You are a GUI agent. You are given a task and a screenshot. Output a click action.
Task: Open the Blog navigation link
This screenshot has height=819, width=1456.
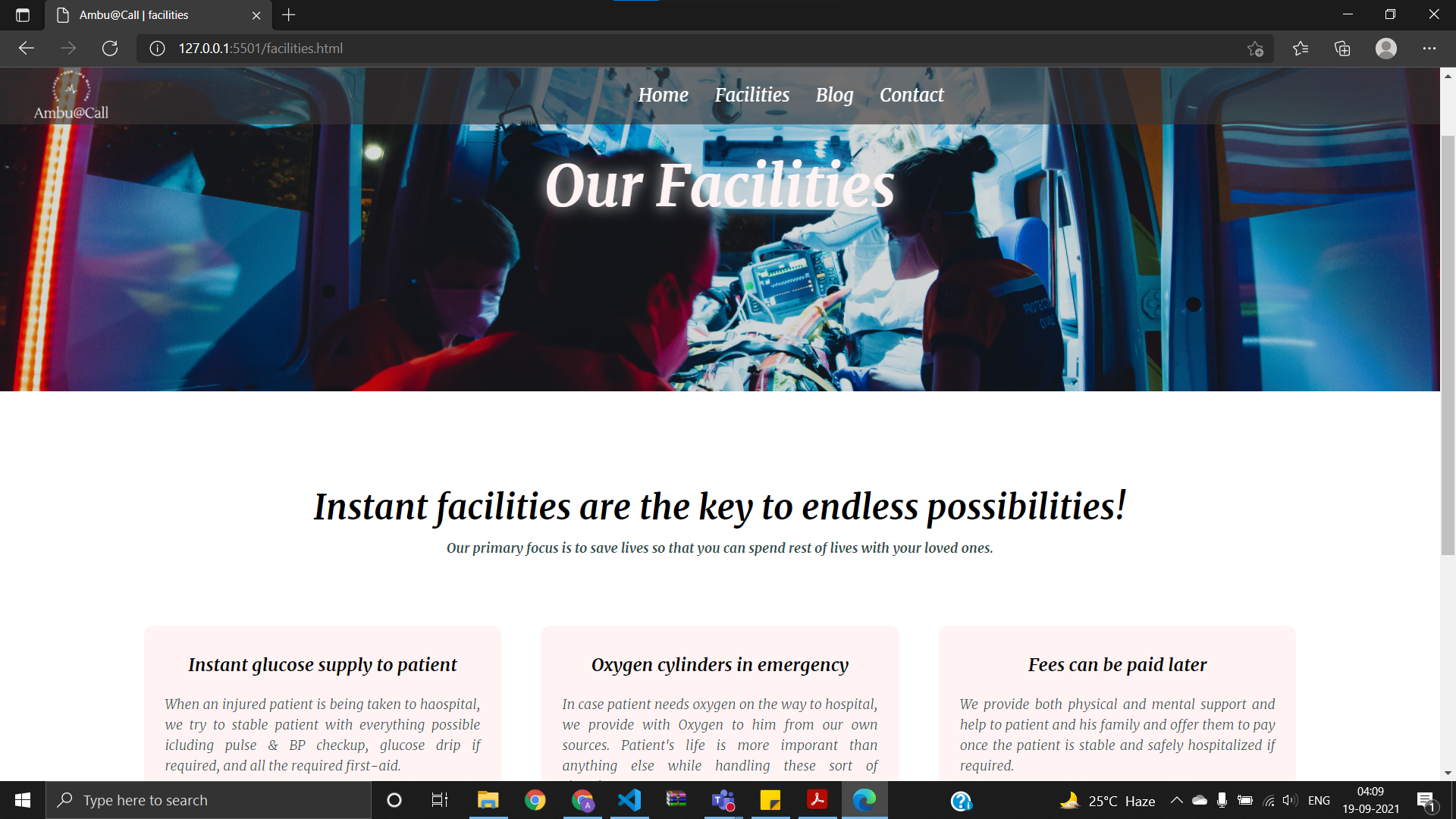pos(834,95)
